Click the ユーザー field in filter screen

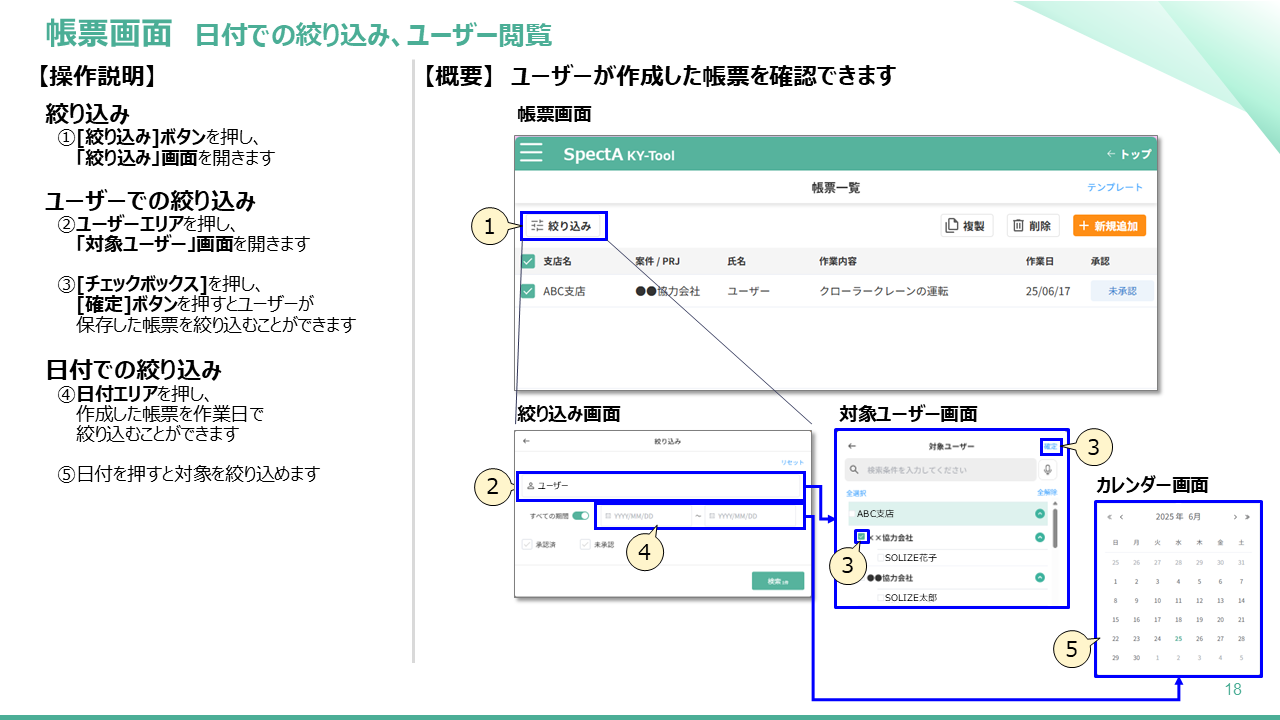(660, 486)
